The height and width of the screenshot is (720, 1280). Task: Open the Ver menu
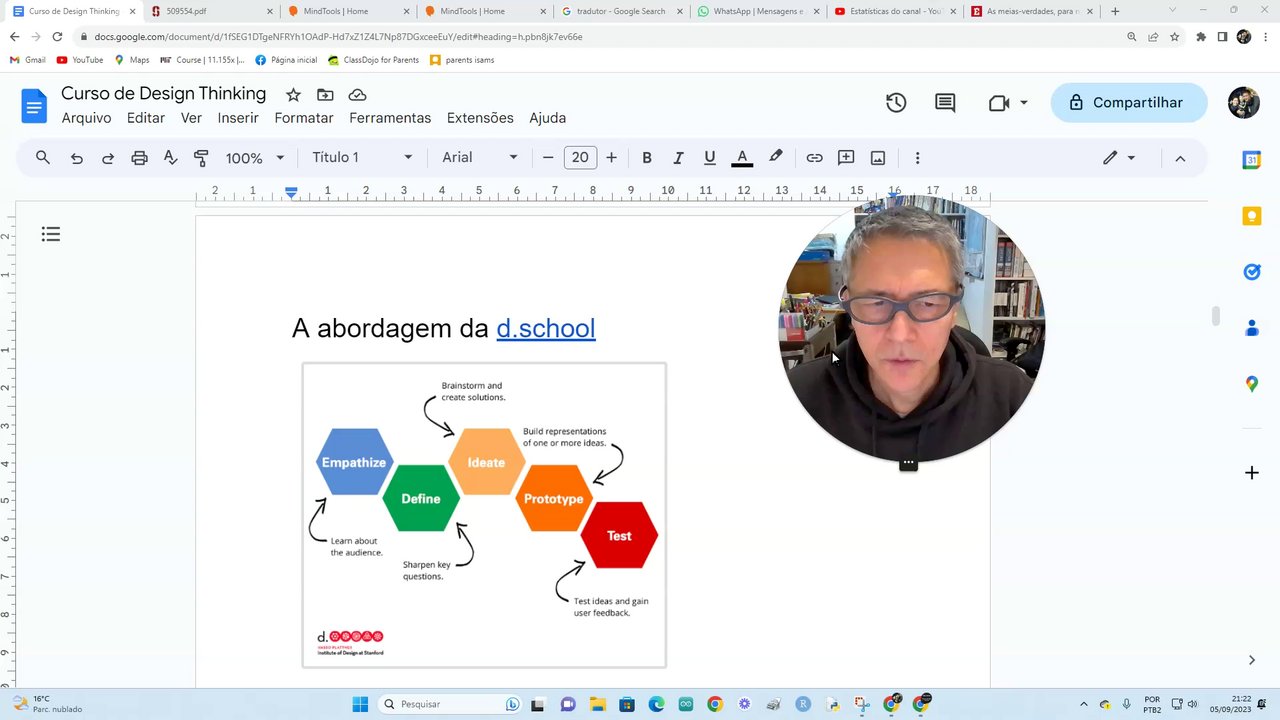191,118
